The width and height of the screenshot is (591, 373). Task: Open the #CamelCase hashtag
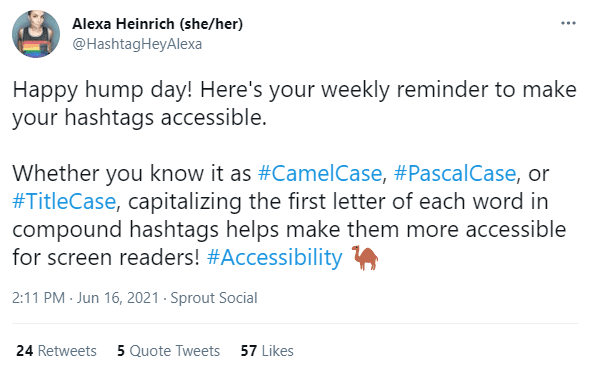pos(320,173)
